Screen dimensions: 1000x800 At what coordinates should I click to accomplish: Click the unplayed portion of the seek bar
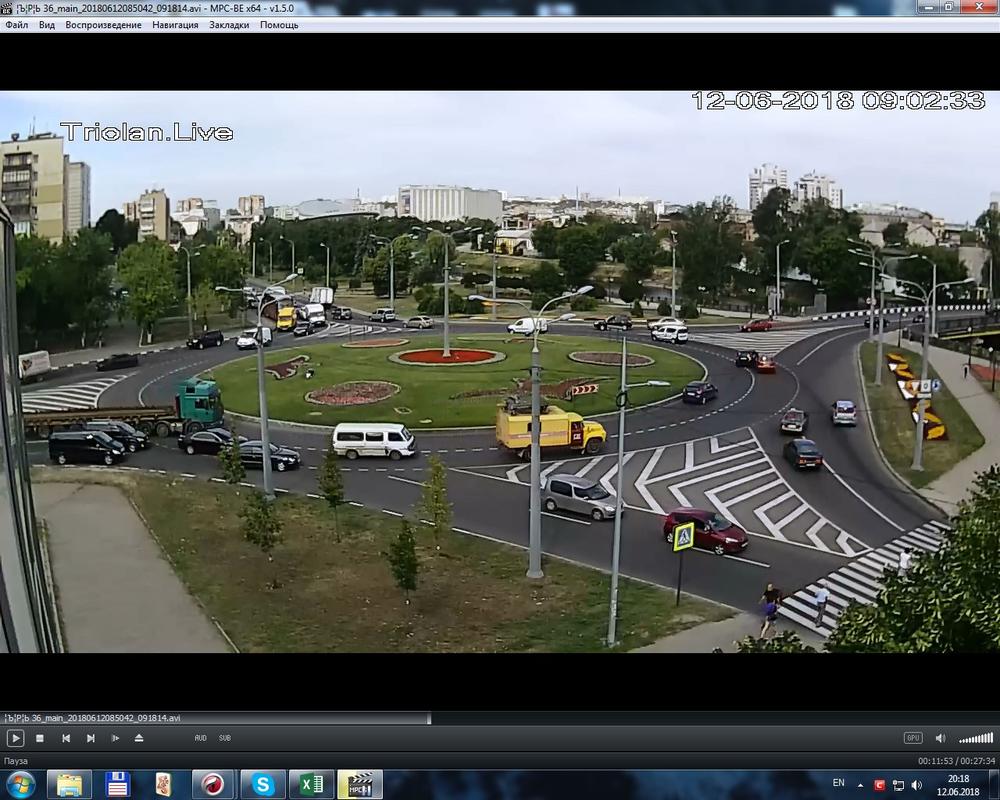[714, 718]
